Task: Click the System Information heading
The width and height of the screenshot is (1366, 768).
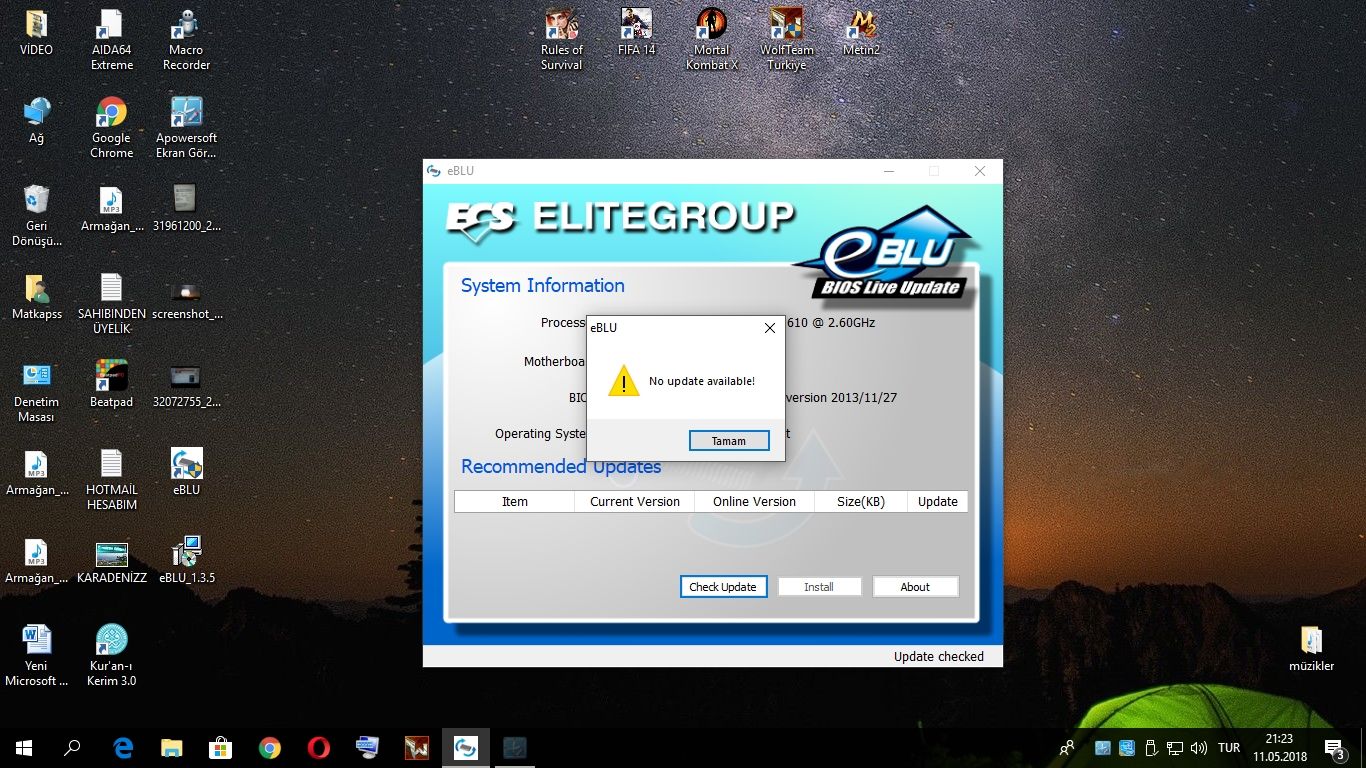Action: click(543, 286)
